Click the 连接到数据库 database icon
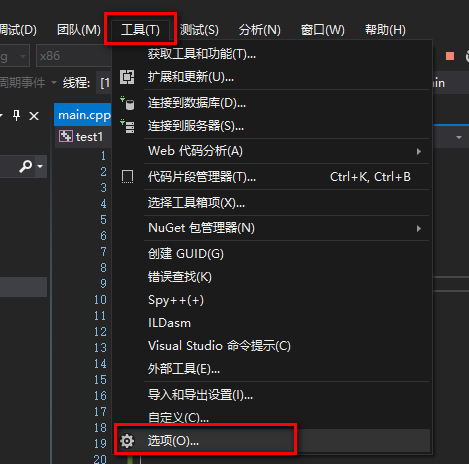The height and width of the screenshot is (464, 469). (127, 103)
